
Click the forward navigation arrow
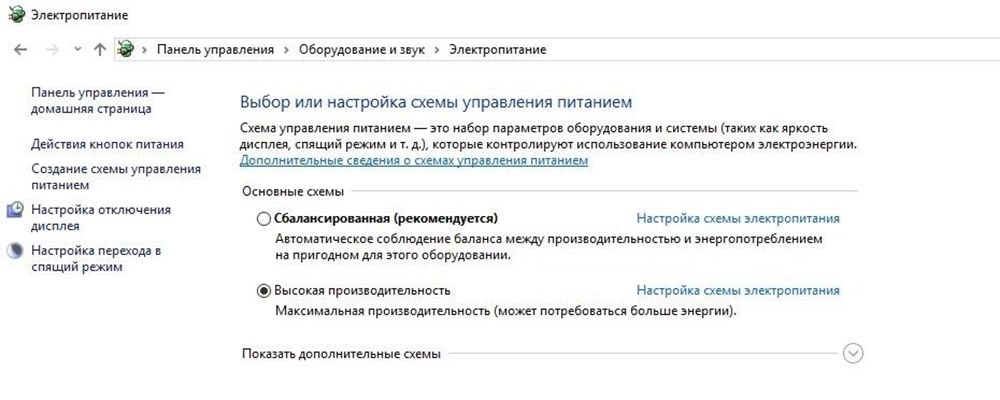coord(52,50)
